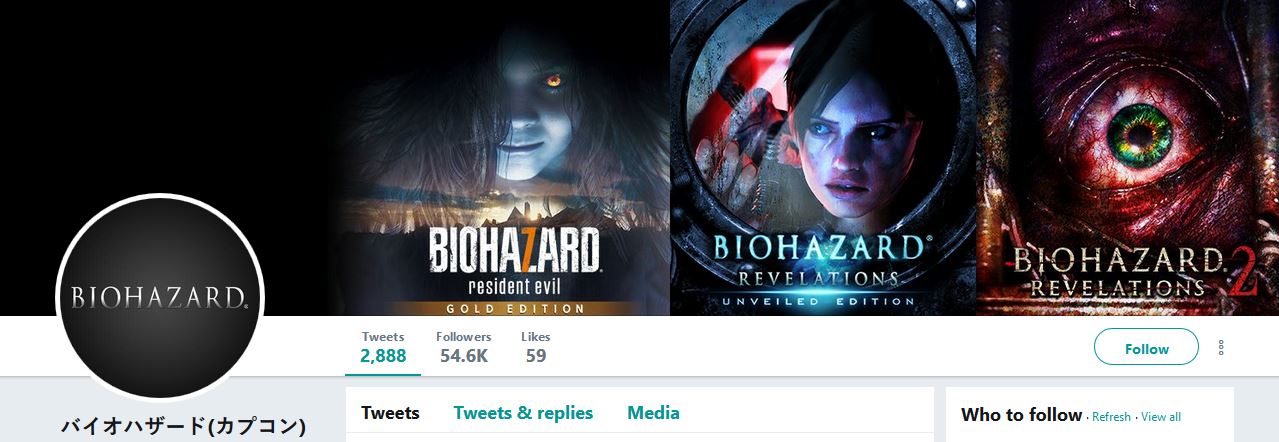The height and width of the screenshot is (442, 1279).
Task: Show the 59 Likes
Action: pyautogui.click(x=536, y=346)
